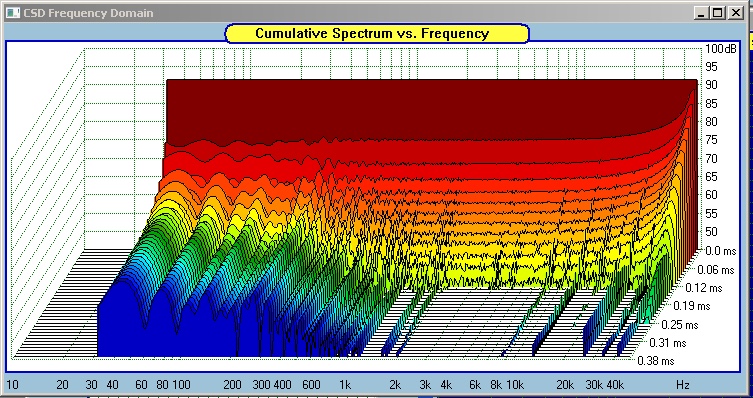The width and height of the screenshot is (753, 398).
Task: Close the CSD Frequency Domain window
Action: 735,13
